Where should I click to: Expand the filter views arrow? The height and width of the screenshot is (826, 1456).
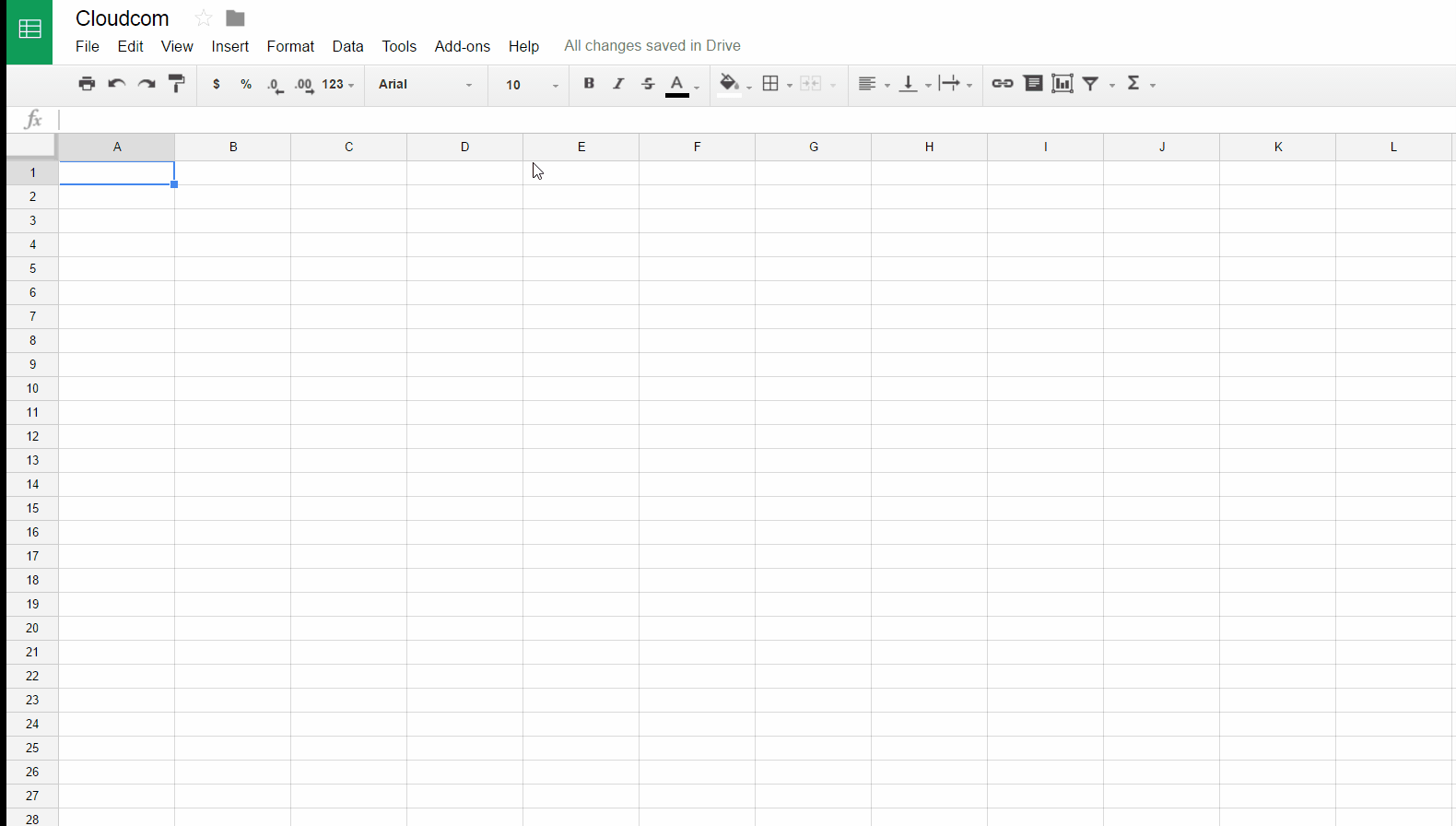click(1112, 85)
